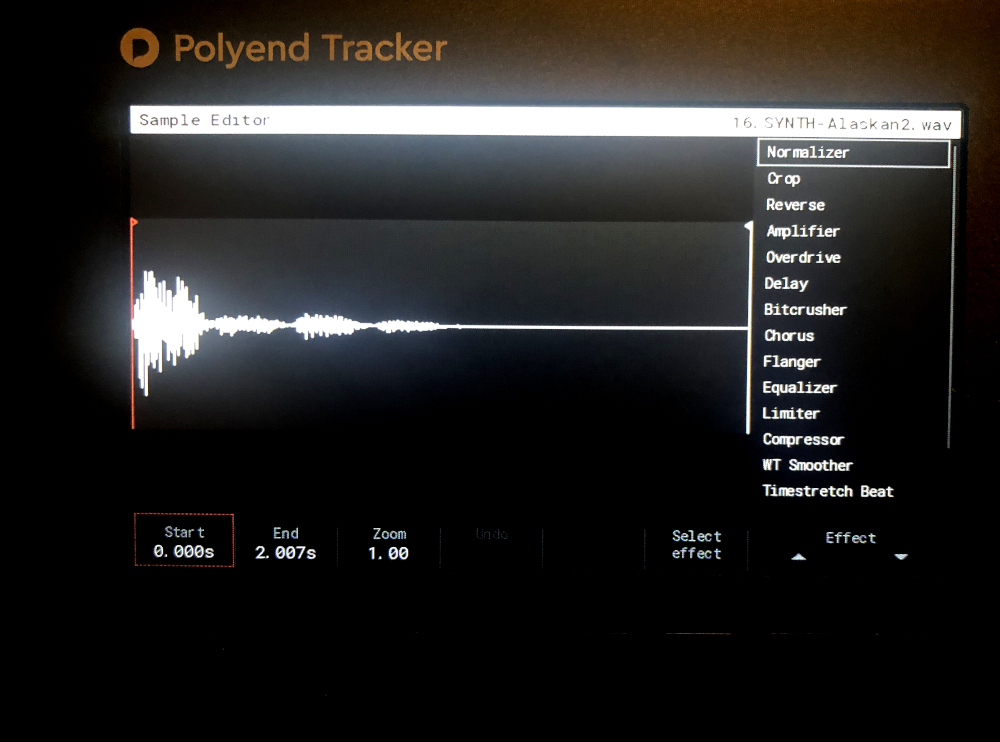Select the Crop effect
1000x742 pixels.
[784, 179]
